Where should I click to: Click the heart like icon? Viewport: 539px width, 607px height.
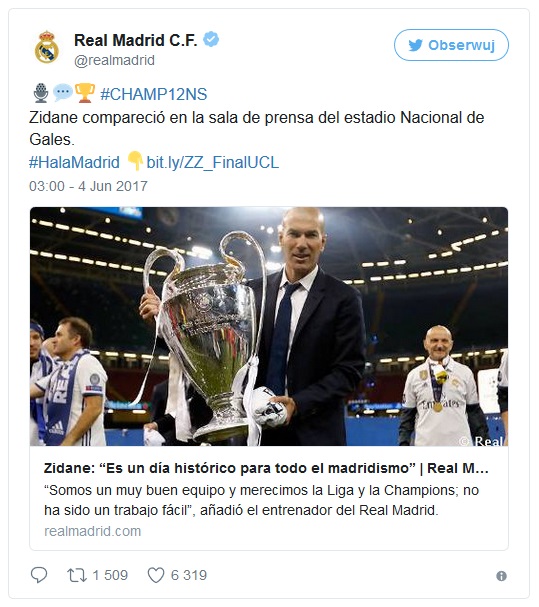[156, 575]
